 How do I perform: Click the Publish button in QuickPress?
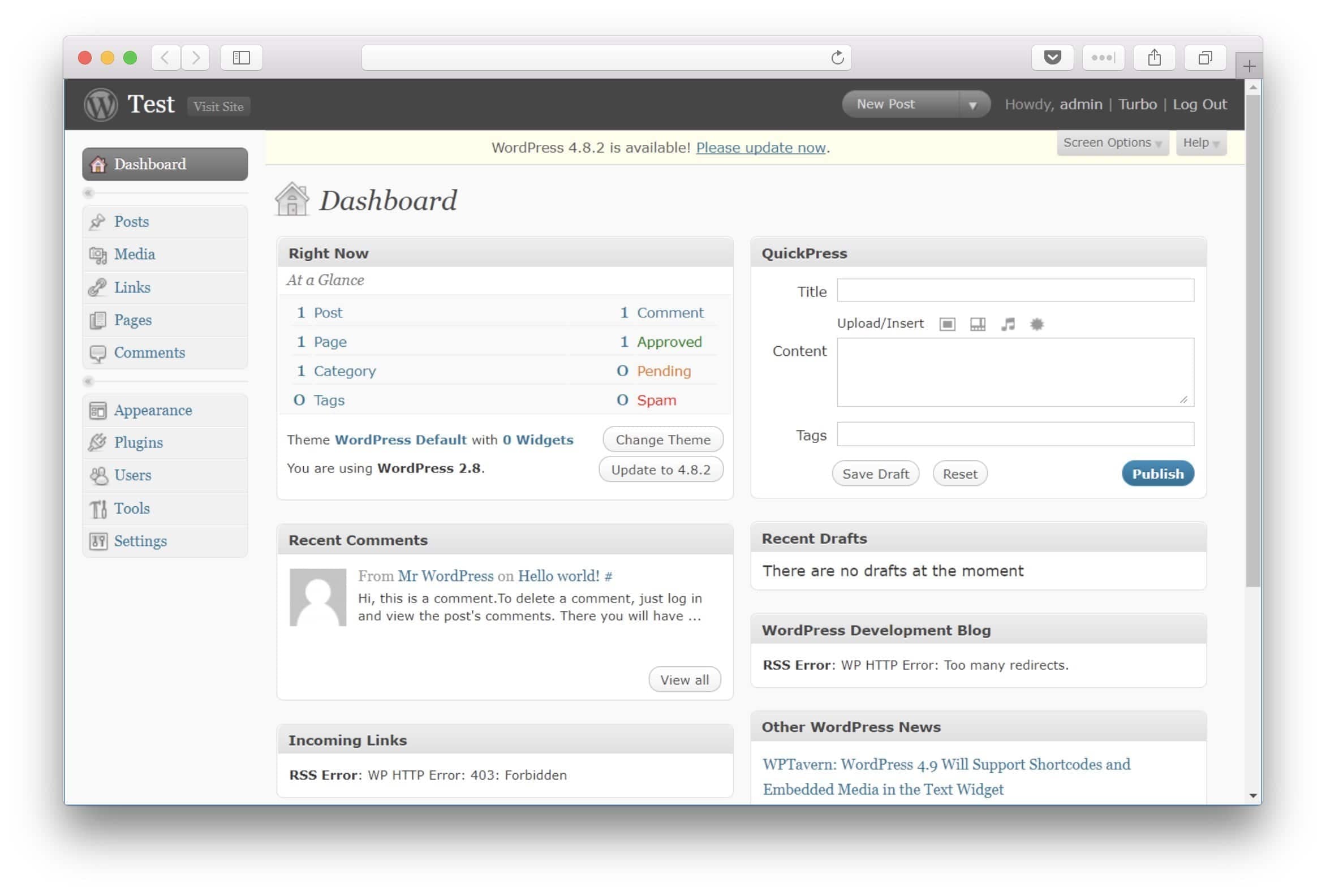[1157, 474]
